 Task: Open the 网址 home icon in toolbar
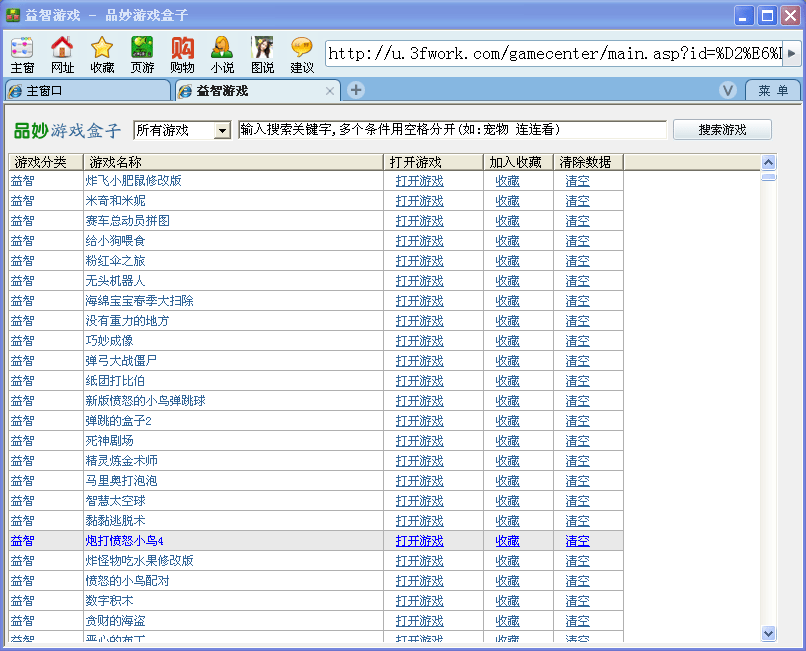62,53
